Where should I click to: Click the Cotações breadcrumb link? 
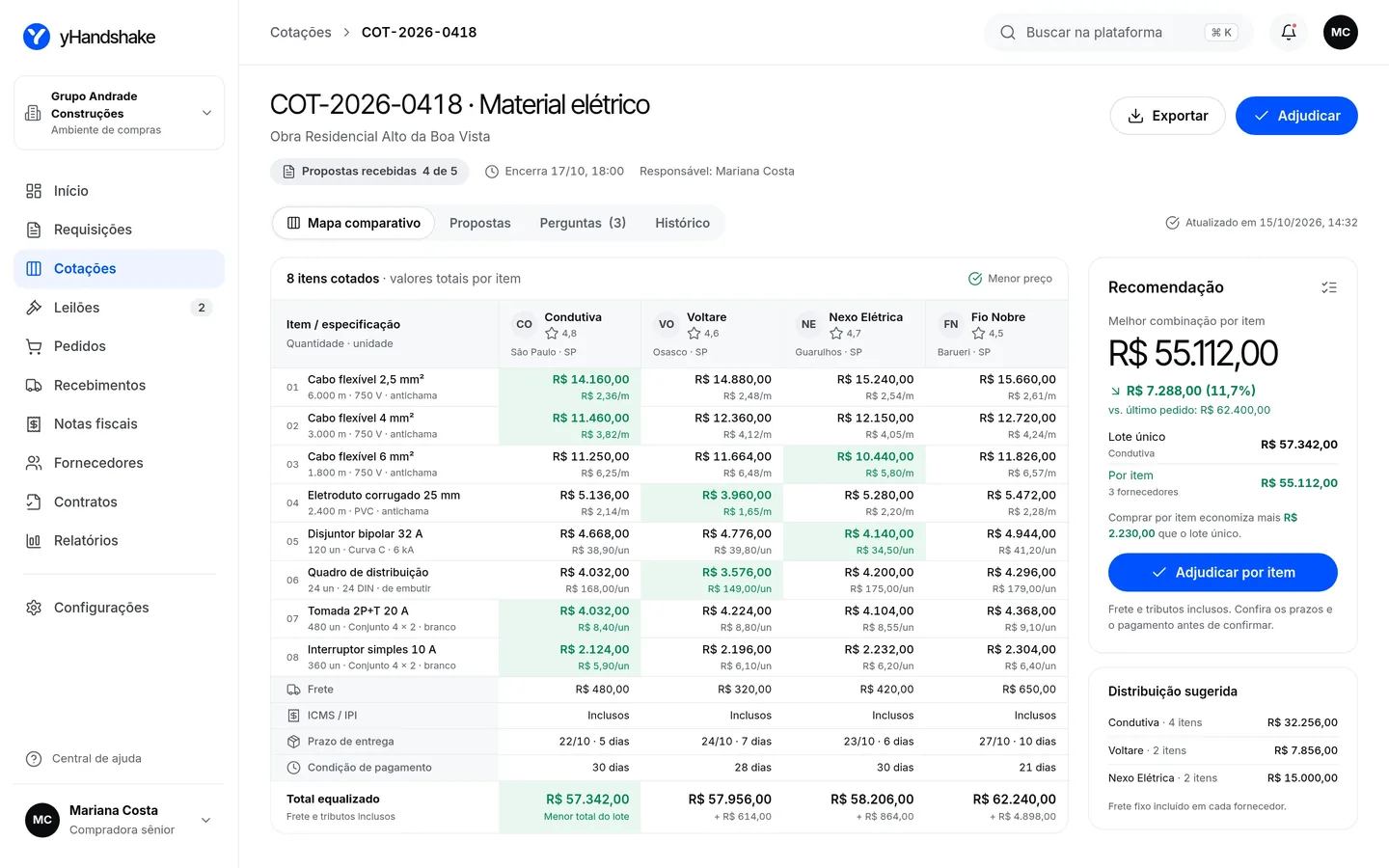coord(301,33)
